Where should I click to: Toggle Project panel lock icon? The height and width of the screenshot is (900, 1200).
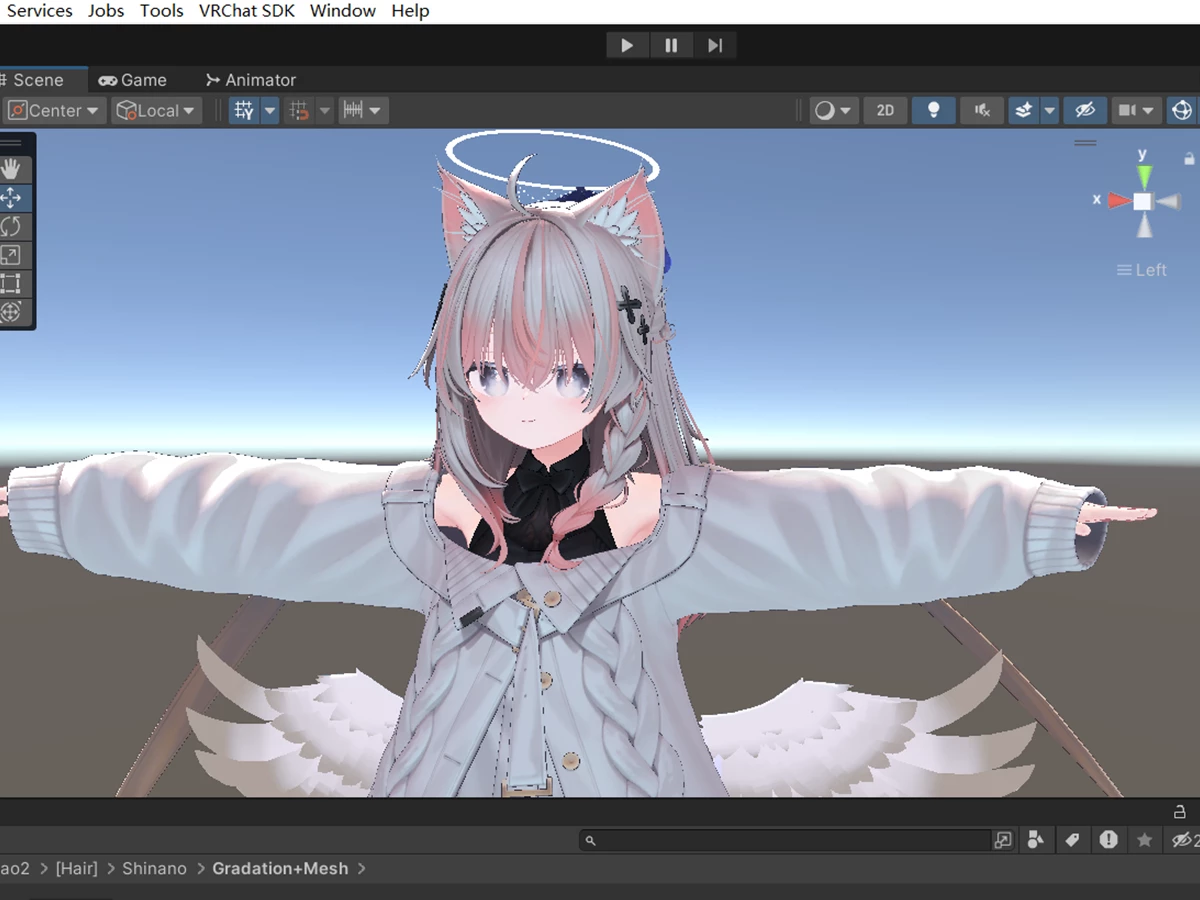[x=1179, y=811]
